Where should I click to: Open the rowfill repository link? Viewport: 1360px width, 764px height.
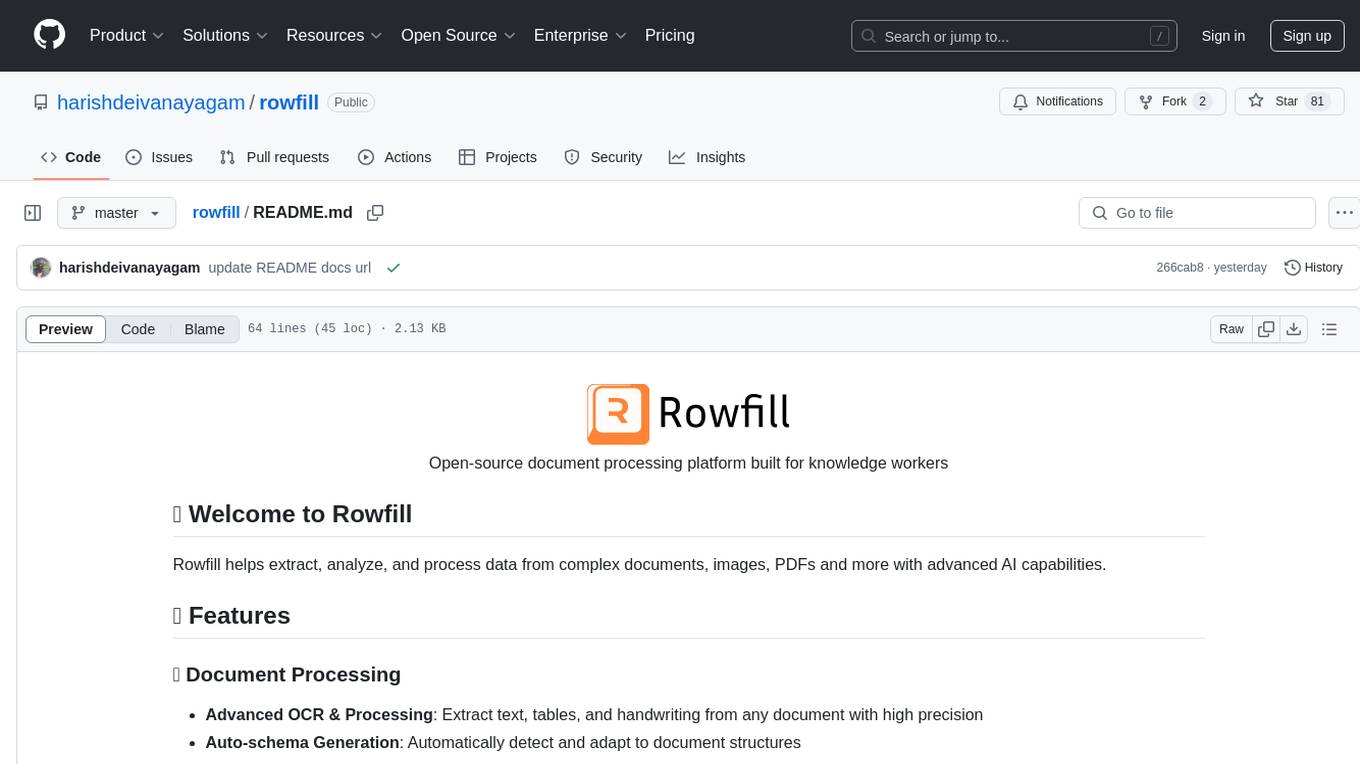tap(289, 102)
